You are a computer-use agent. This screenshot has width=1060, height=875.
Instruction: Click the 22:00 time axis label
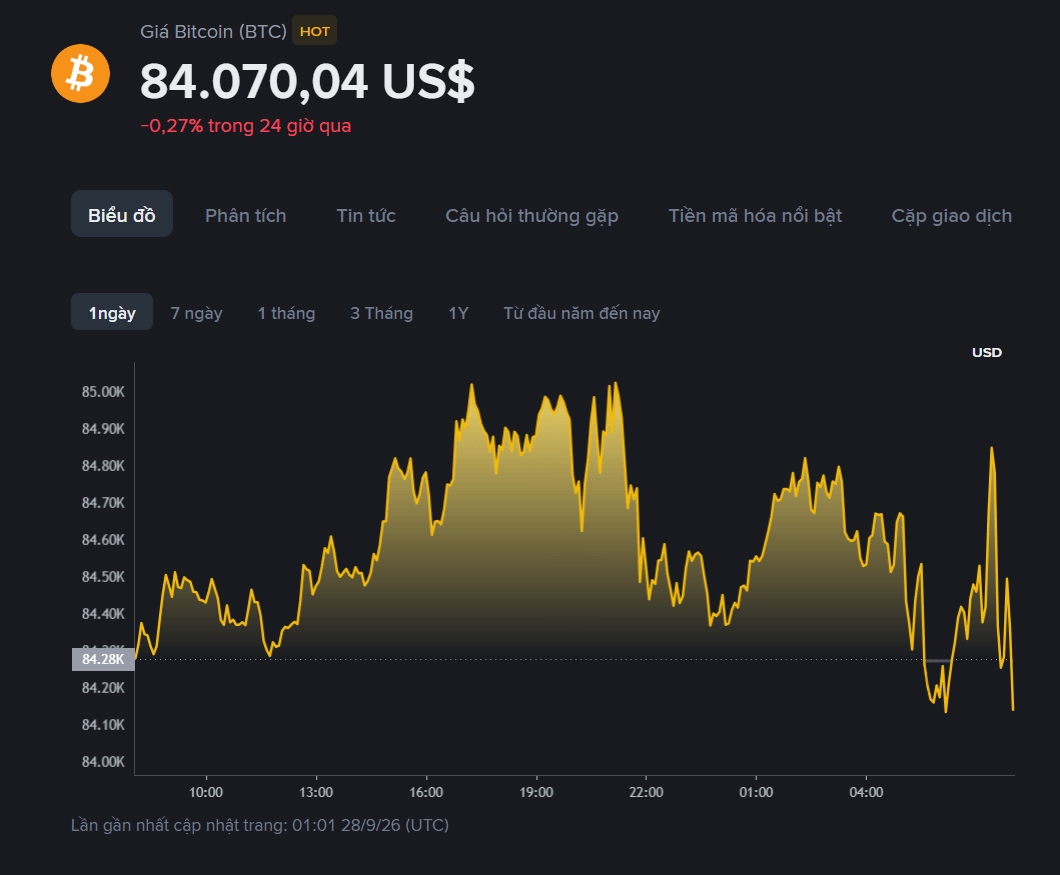pos(646,793)
